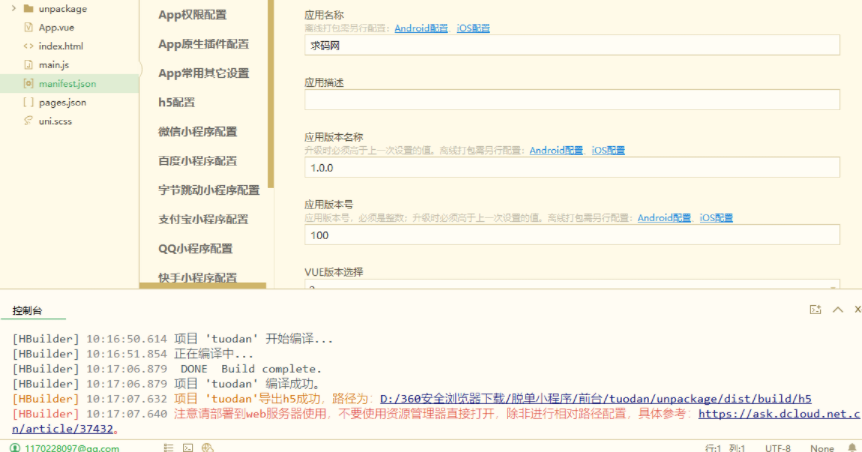This screenshot has width=862, height=452.
Task: Click the user account icon in the status bar
Action: point(13,447)
